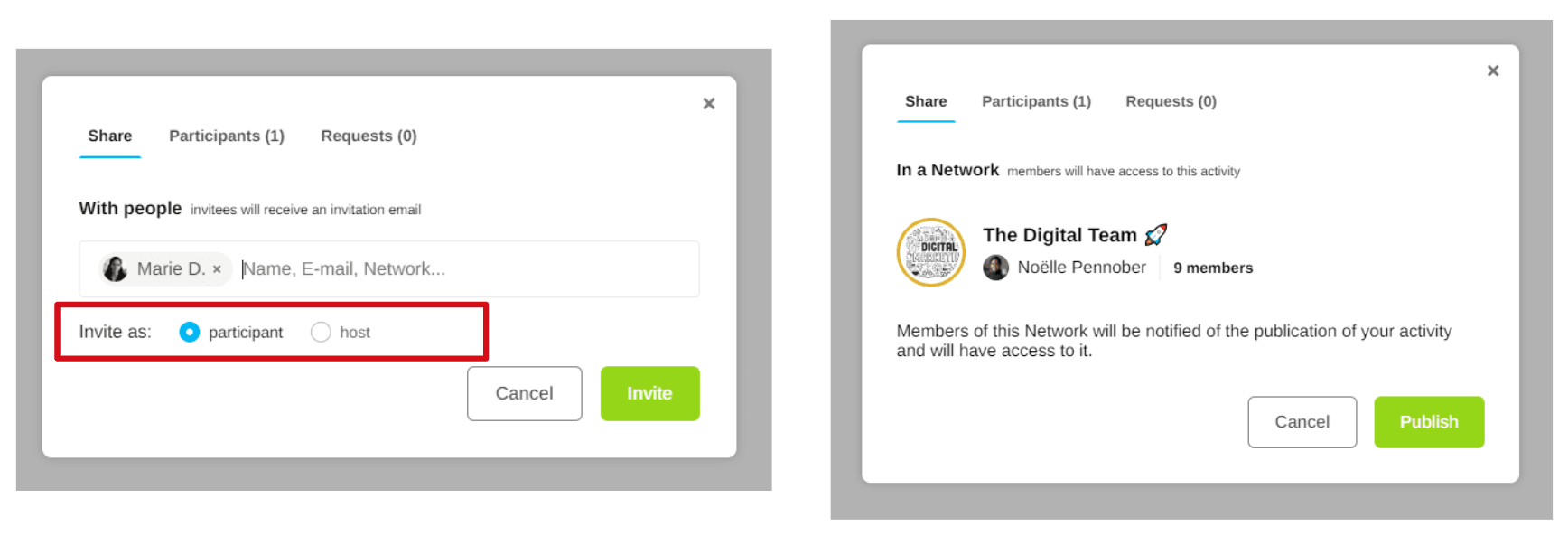Select the participant radio option
1568x536 pixels.
point(190,333)
